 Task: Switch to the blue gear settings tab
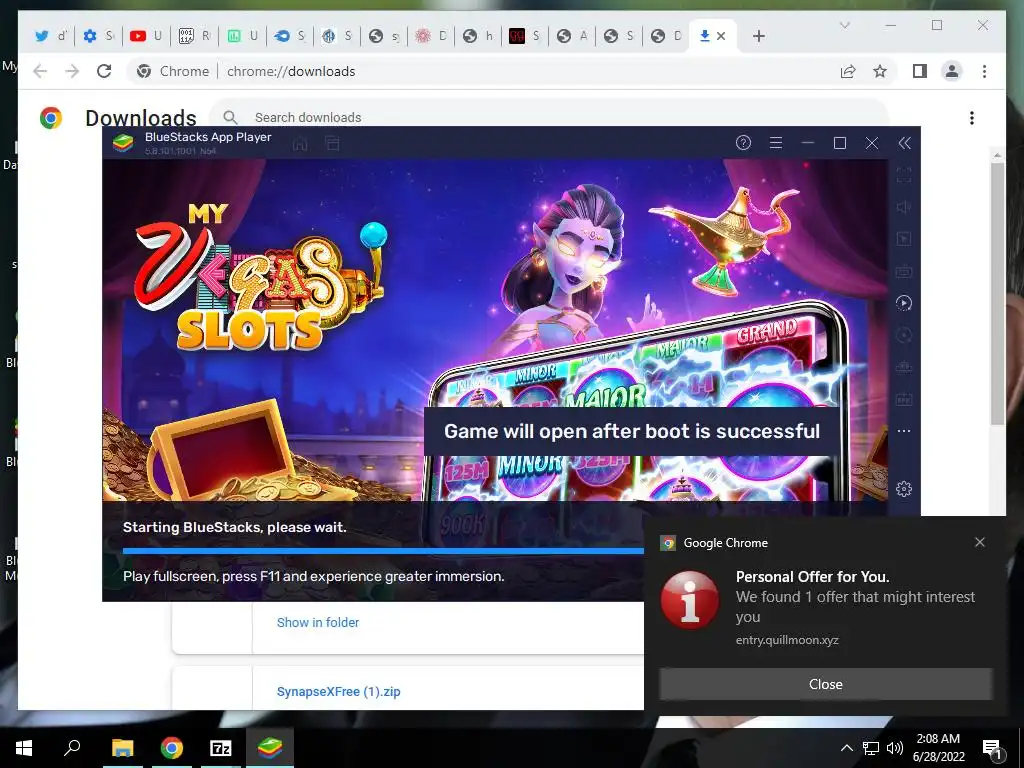pos(97,36)
